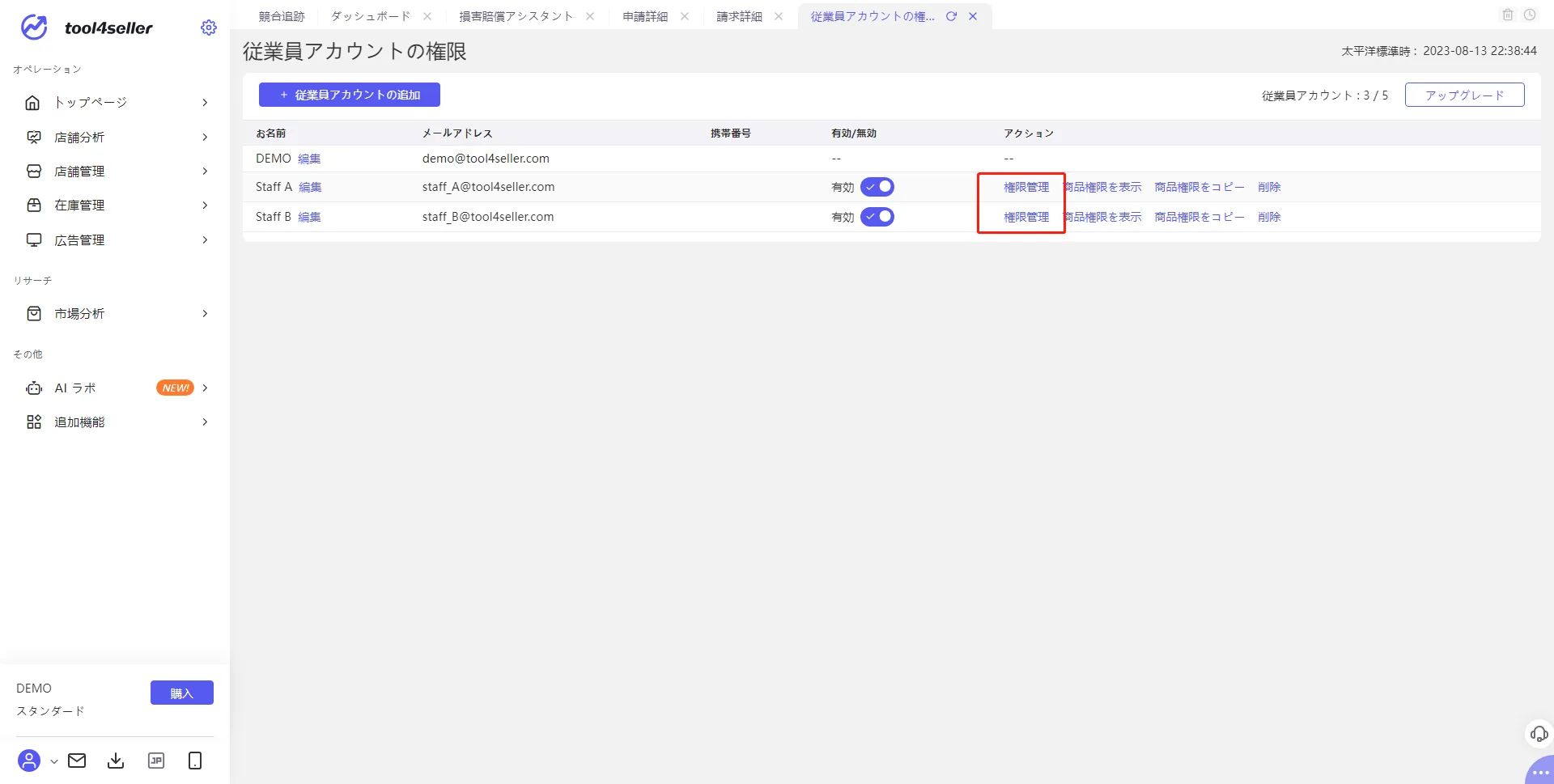Open the mail envelope icon
Screen dimensions: 1554x784
(77, 761)
